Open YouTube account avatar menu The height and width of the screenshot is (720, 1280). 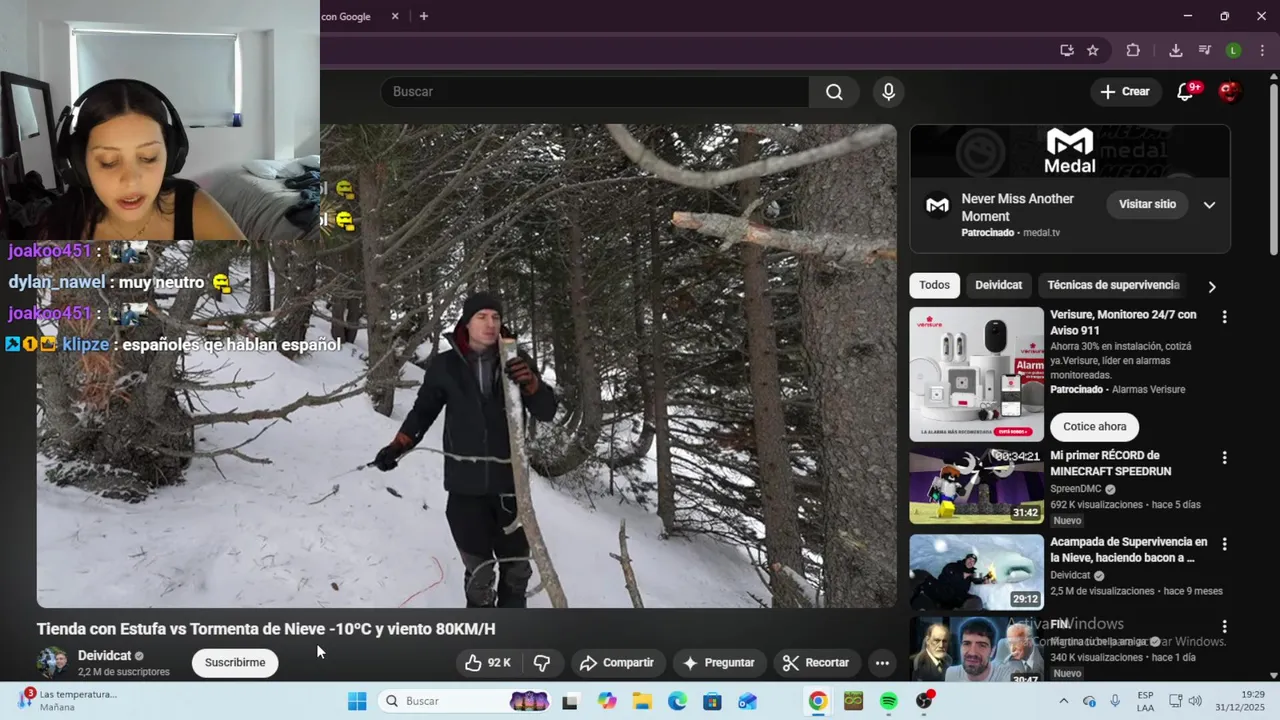click(x=1230, y=92)
